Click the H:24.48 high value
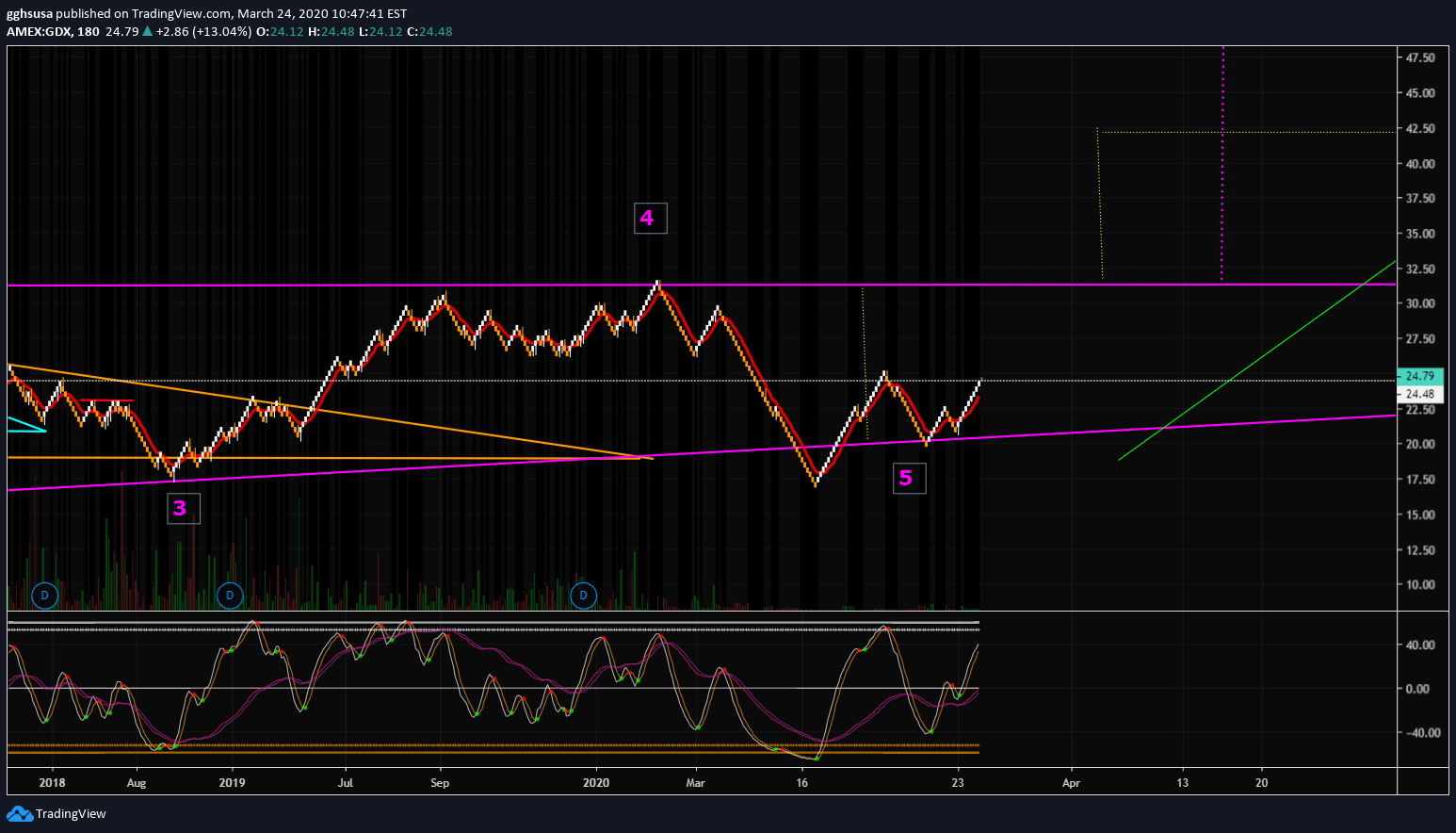This screenshot has width=1456, height=833. point(332,31)
